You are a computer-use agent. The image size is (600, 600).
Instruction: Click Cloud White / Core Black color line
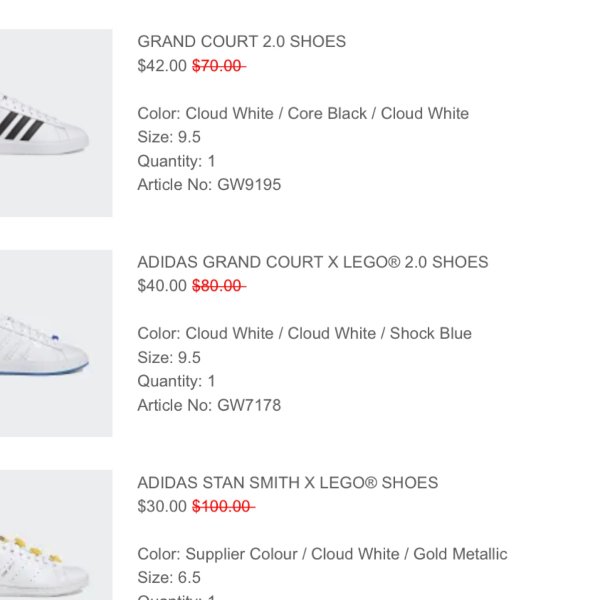(303, 113)
